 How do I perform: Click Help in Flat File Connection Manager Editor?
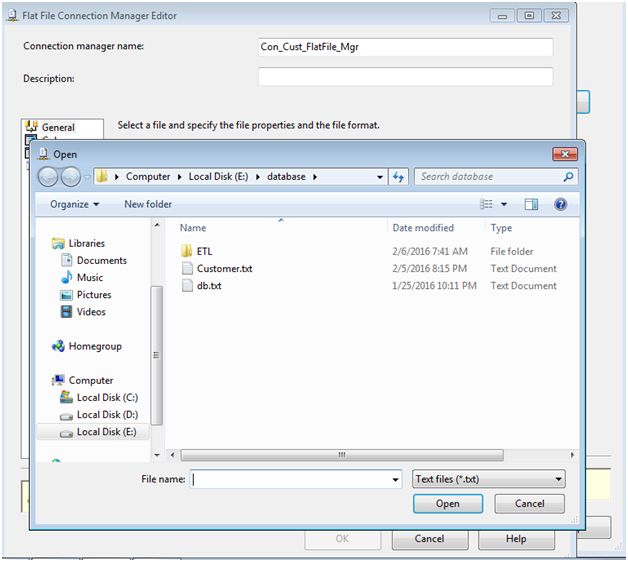[516, 539]
